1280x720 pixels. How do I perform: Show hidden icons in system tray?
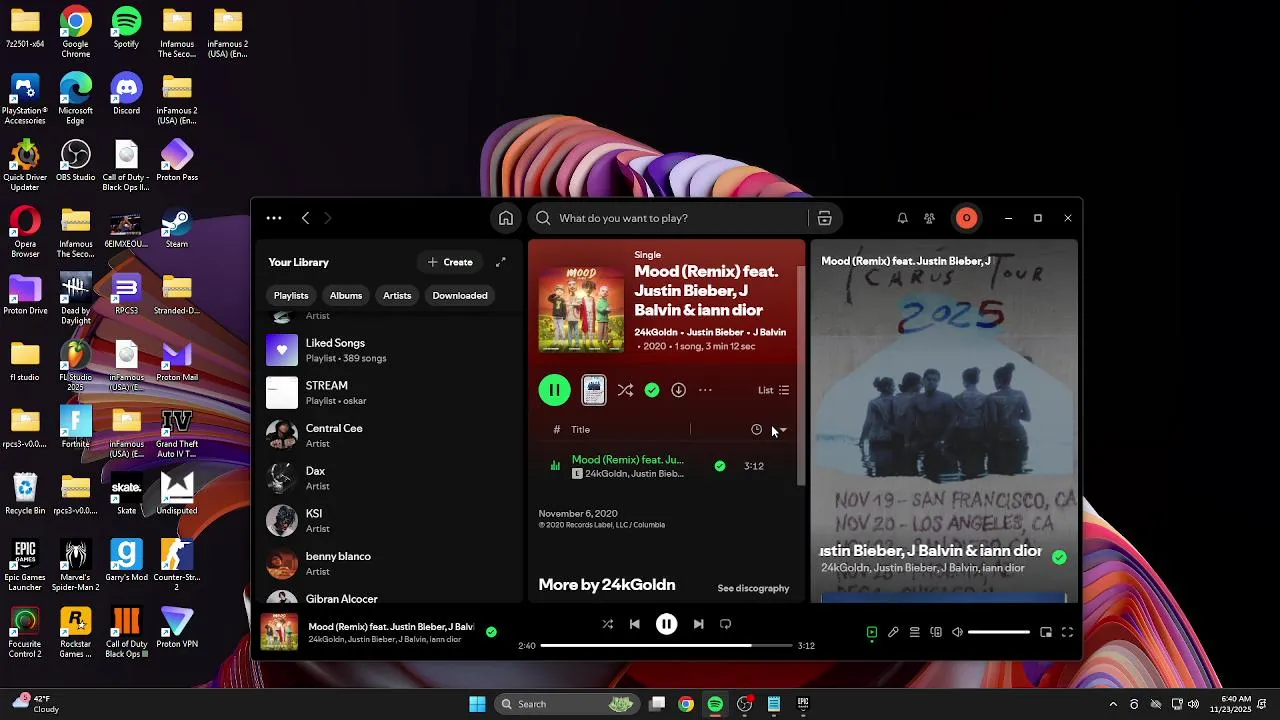(1113, 704)
